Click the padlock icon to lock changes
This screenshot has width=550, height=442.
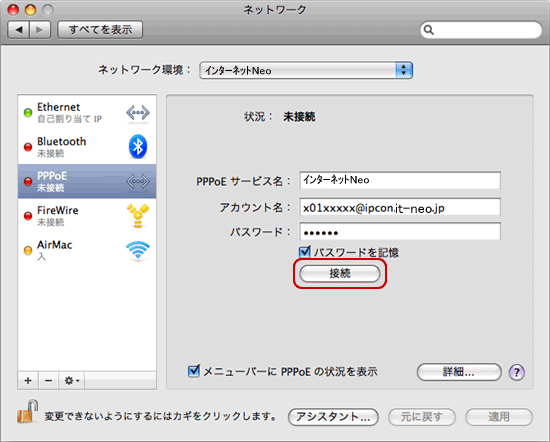(x=28, y=411)
